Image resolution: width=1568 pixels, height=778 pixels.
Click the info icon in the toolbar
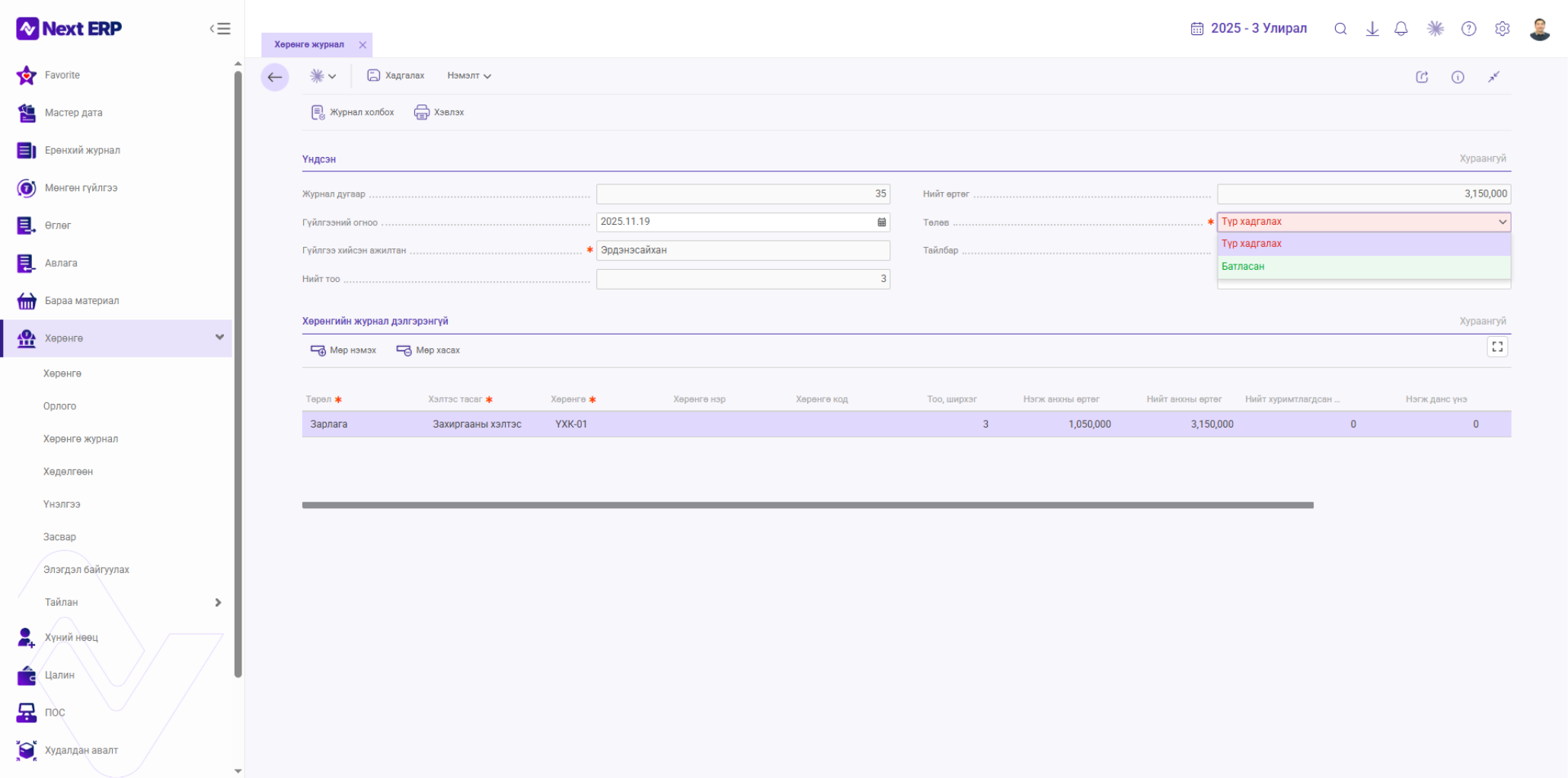1458,77
